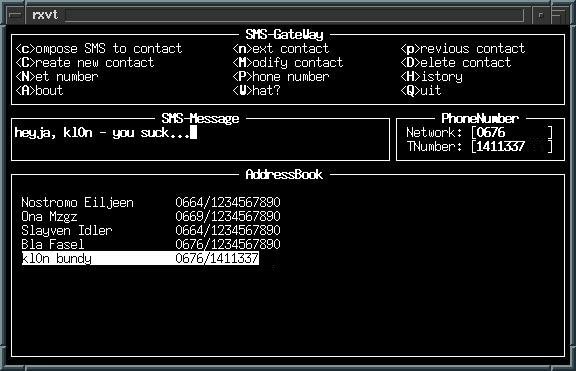576x371 pixels.
Task: Focus the TNumber field containing 1411337
Action: click(x=512, y=146)
